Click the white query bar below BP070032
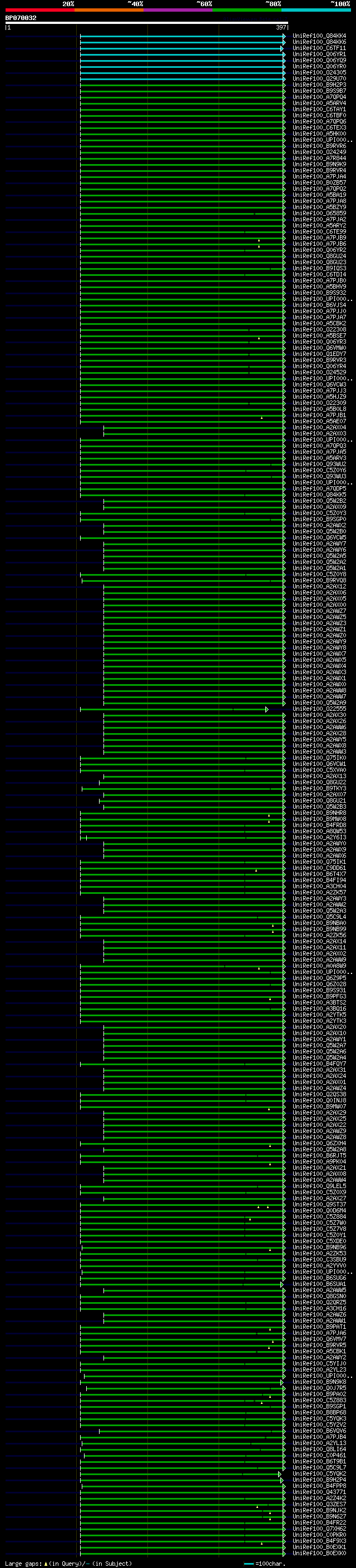This screenshot has width=356, height=1568. tap(147, 22)
